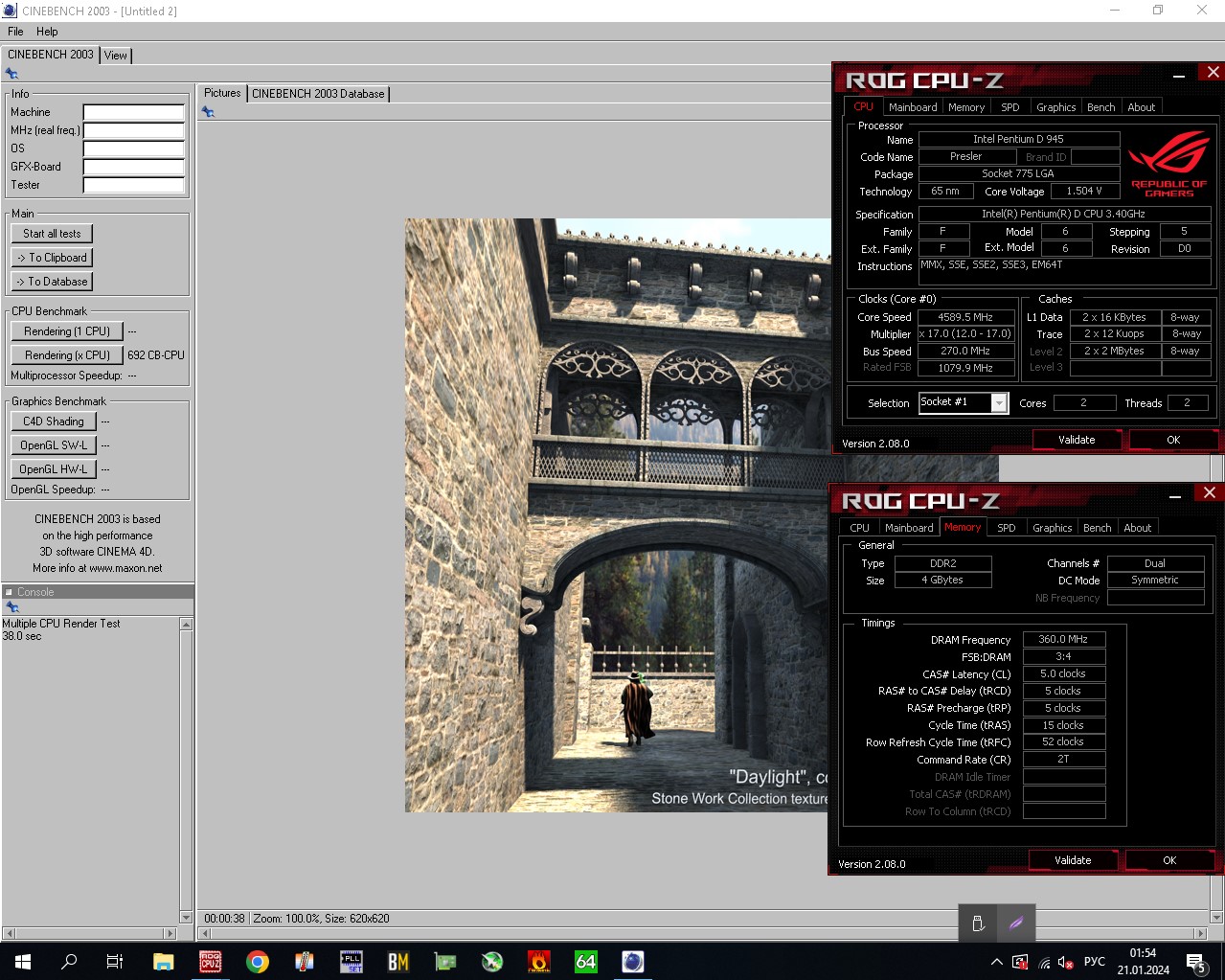Click the Console panel header icon
1225x980 pixels.
pyautogui.click(x=9, y=592)
